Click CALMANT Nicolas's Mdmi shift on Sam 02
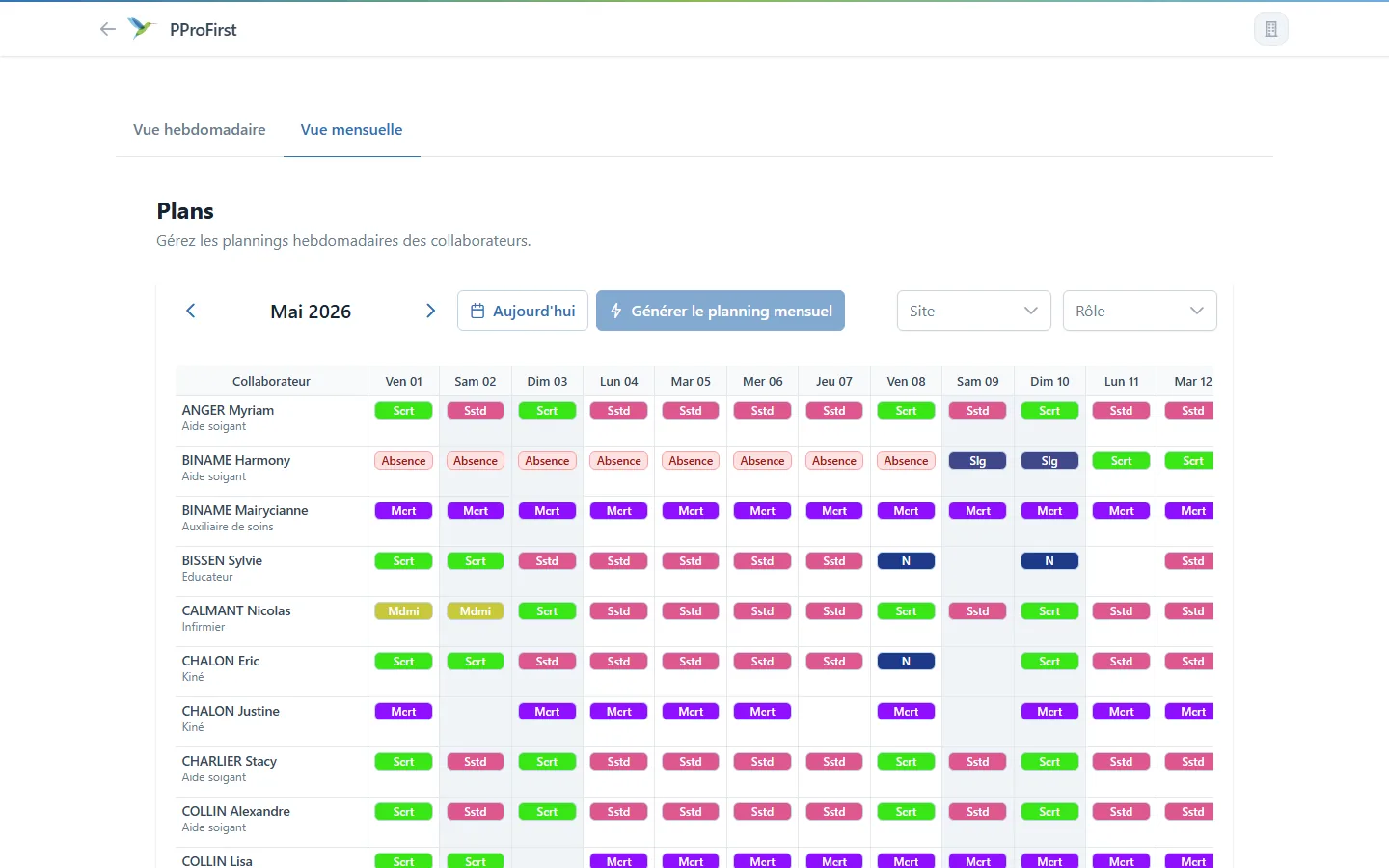Screen dimensions: 1389x868 [x=476, y=611]
